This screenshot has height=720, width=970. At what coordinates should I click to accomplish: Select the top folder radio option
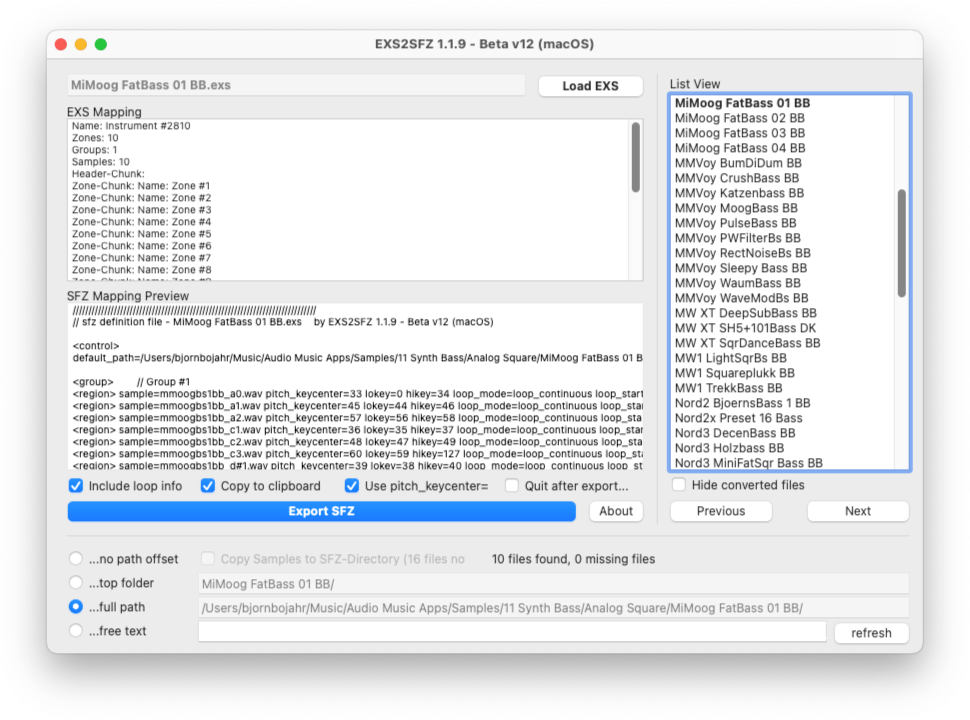tap(75, 583)
